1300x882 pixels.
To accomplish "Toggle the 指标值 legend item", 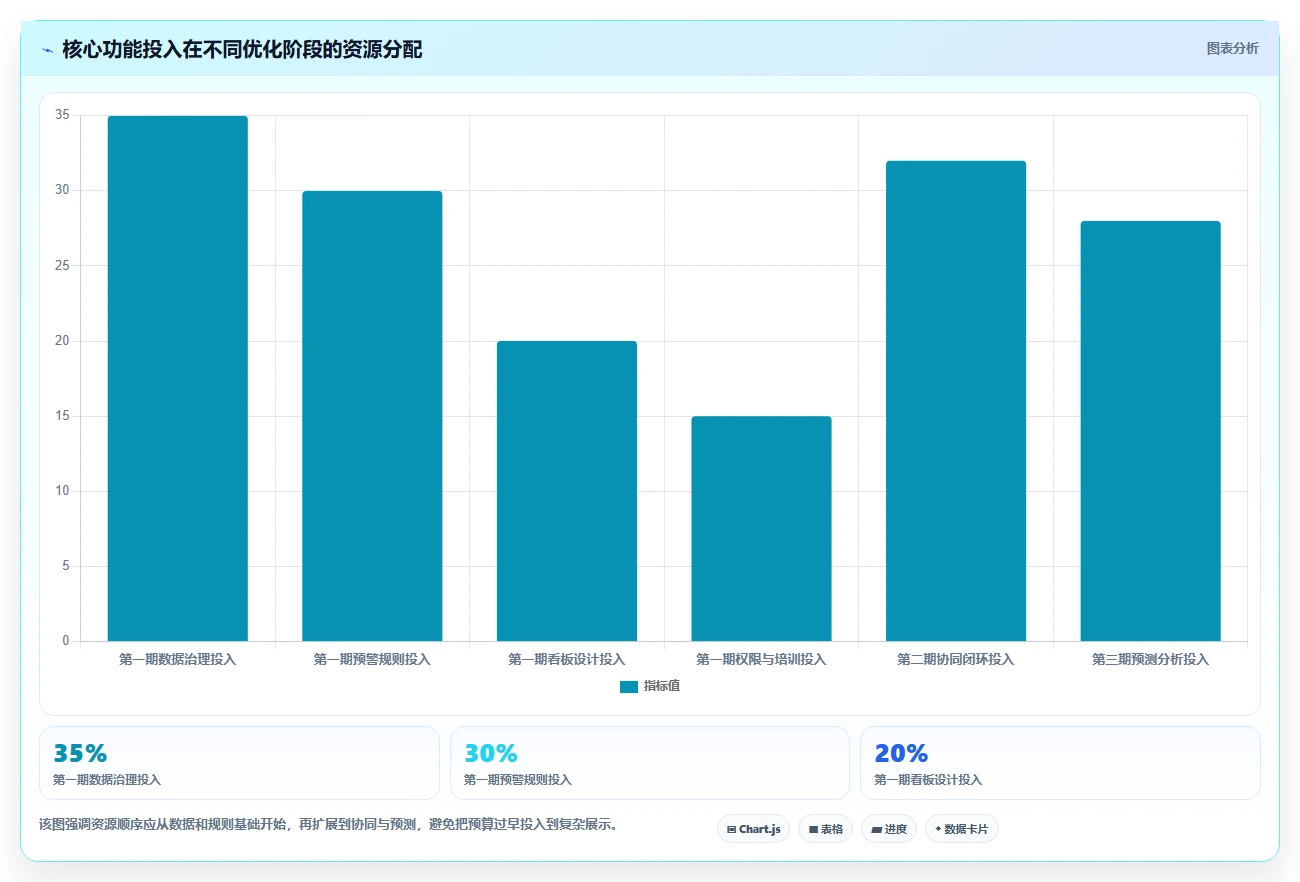I will click(x=650, y=686).
